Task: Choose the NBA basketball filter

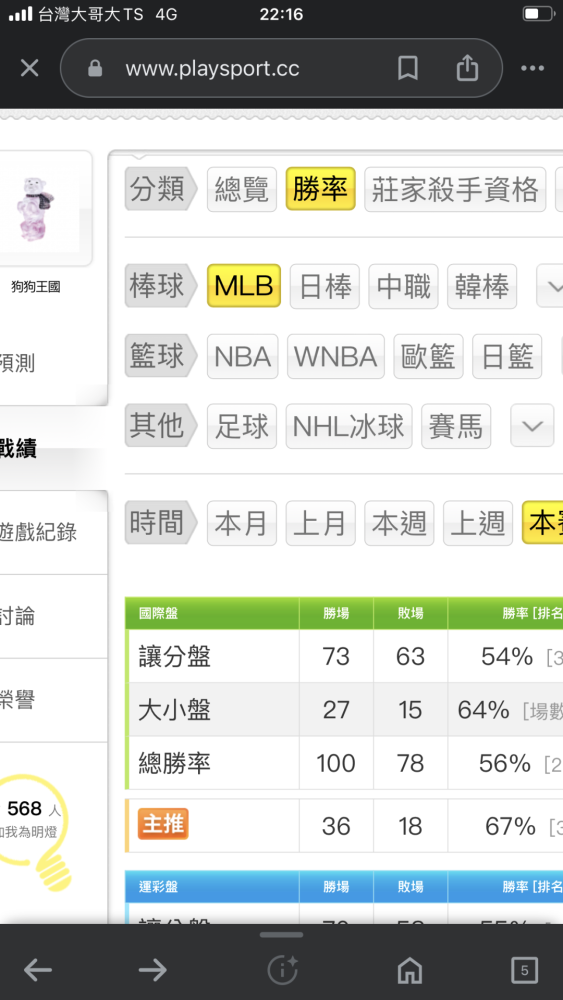Action: (243, 357)
